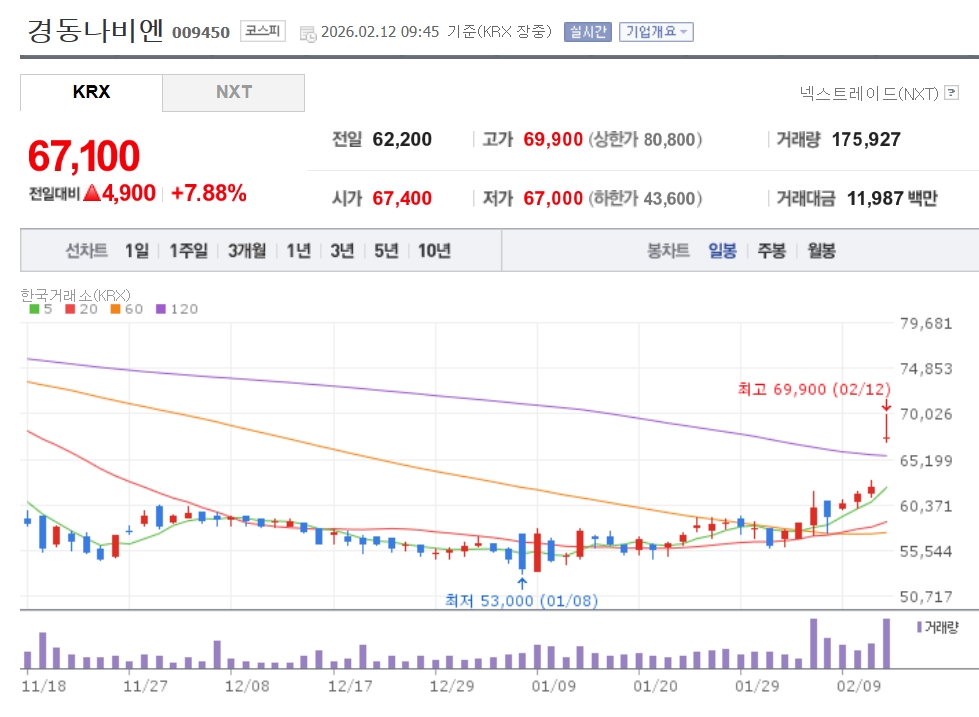The width and height of the screenshot is (979, 717).
Task: Click the 코스피 market badge
Action: (263, 31)
